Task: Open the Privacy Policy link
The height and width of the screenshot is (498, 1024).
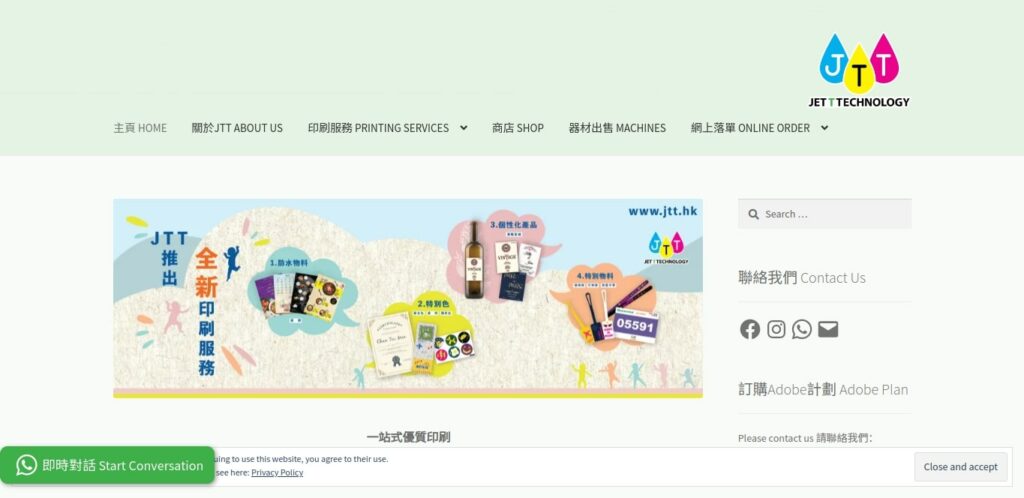Action: pos(277,473)
